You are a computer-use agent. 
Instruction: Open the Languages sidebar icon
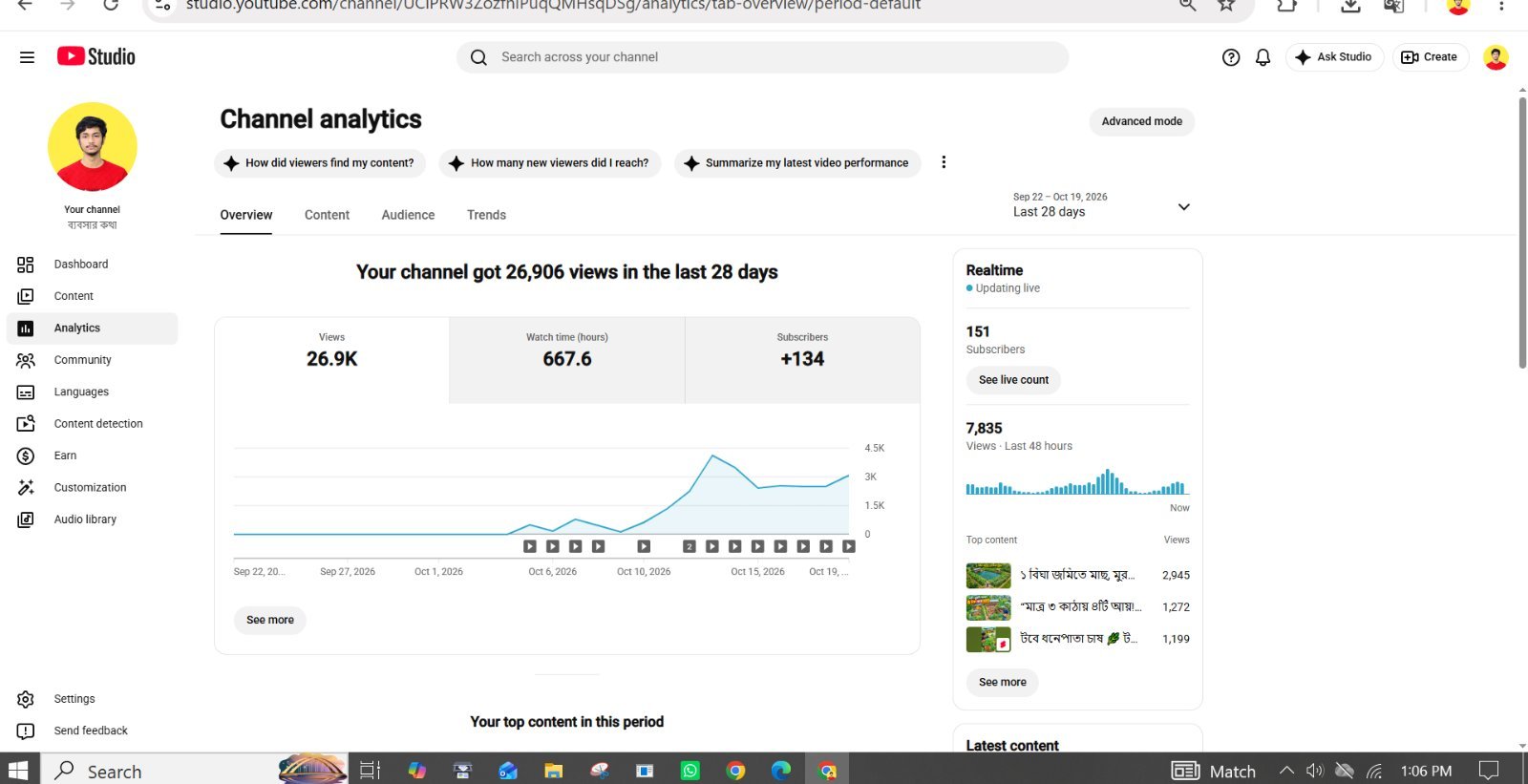coord(26,392)
